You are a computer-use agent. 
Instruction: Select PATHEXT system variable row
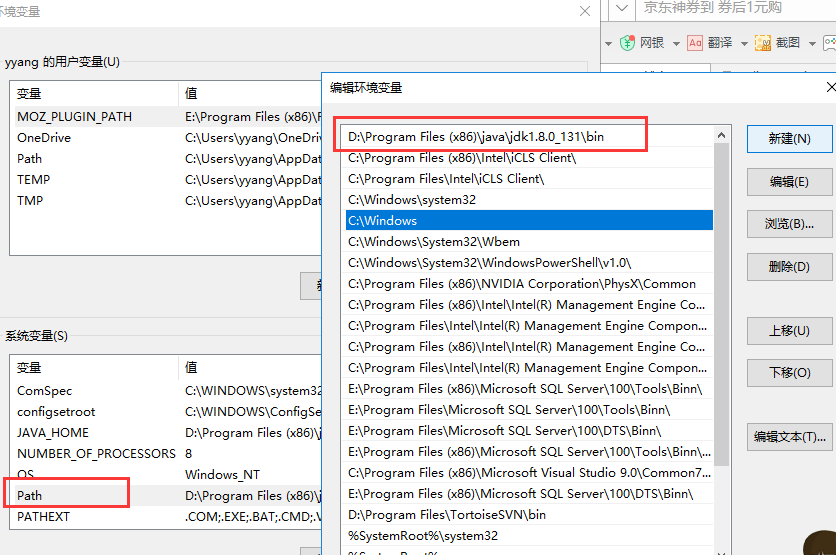167,516
